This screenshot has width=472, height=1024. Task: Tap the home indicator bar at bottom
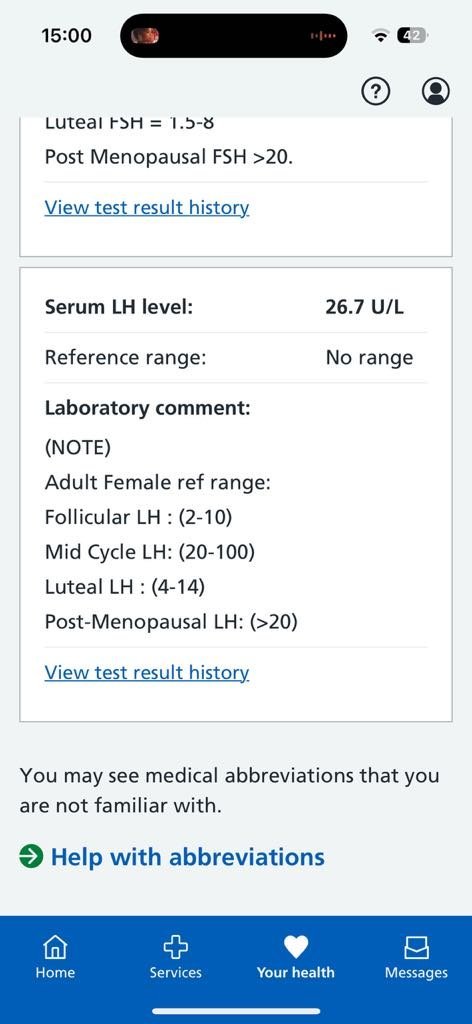(x=236, y=1012)
